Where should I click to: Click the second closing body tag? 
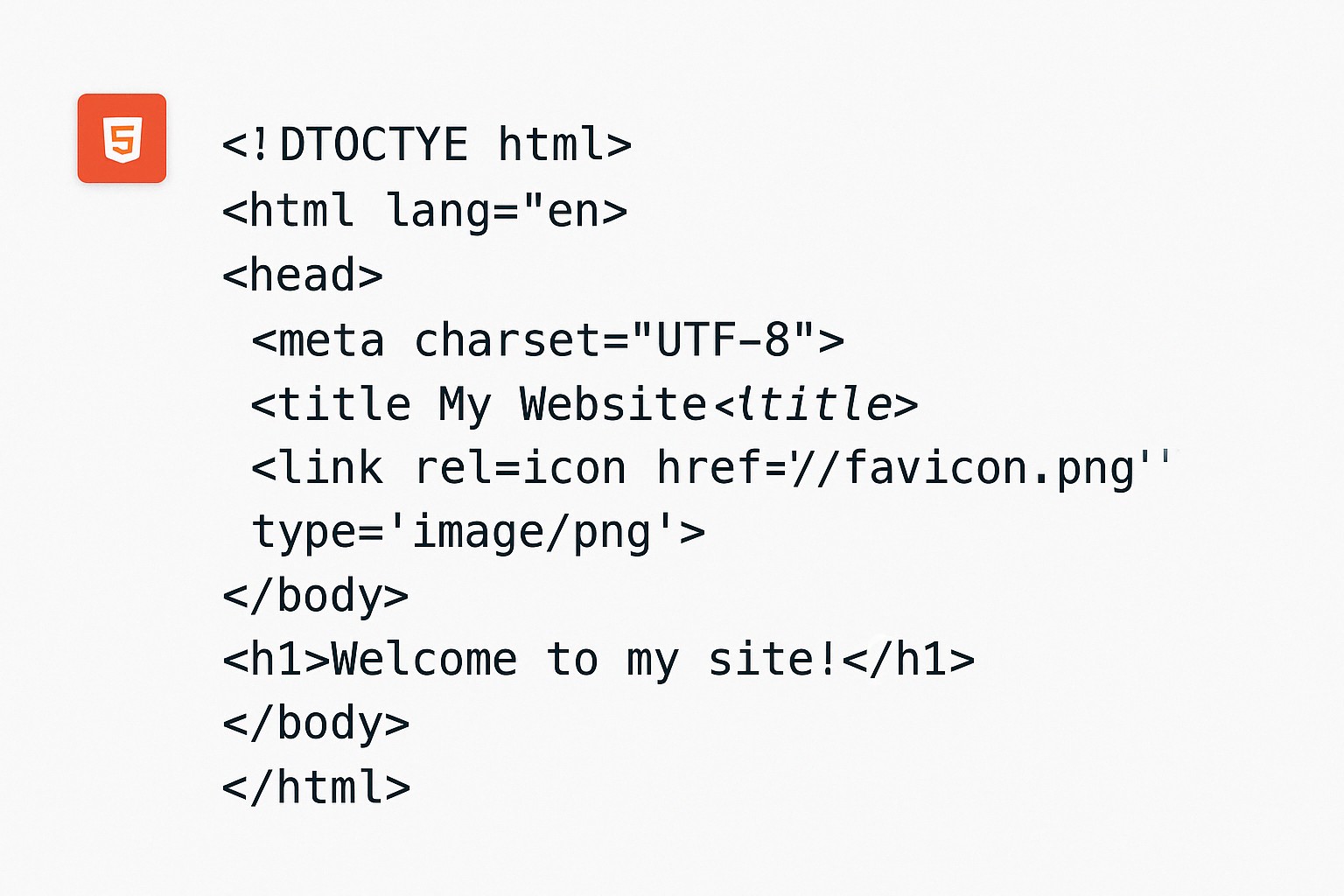(x=316, y=724)
